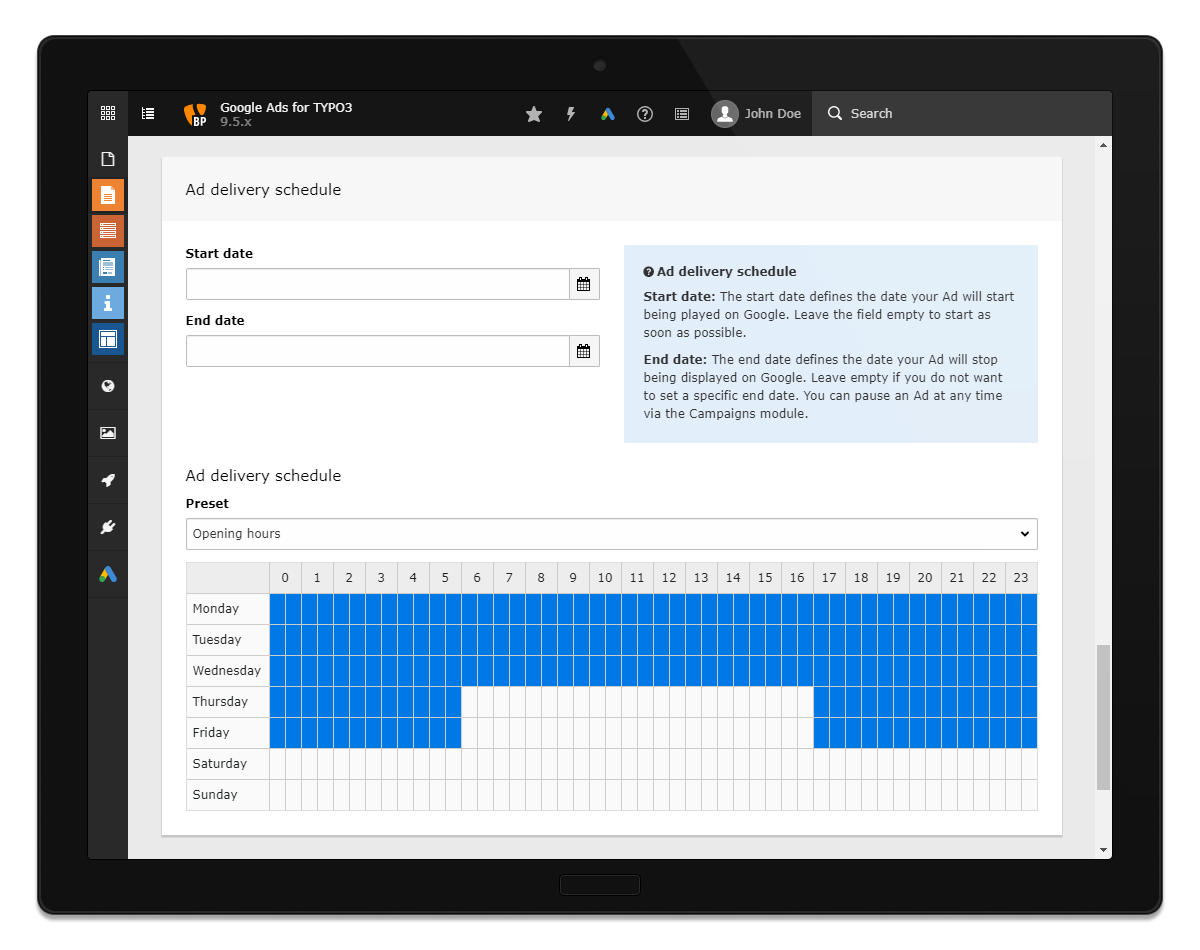1200x950 pixels.
Task: Open the system information toolbar icon
Action: tap(682, 114)
